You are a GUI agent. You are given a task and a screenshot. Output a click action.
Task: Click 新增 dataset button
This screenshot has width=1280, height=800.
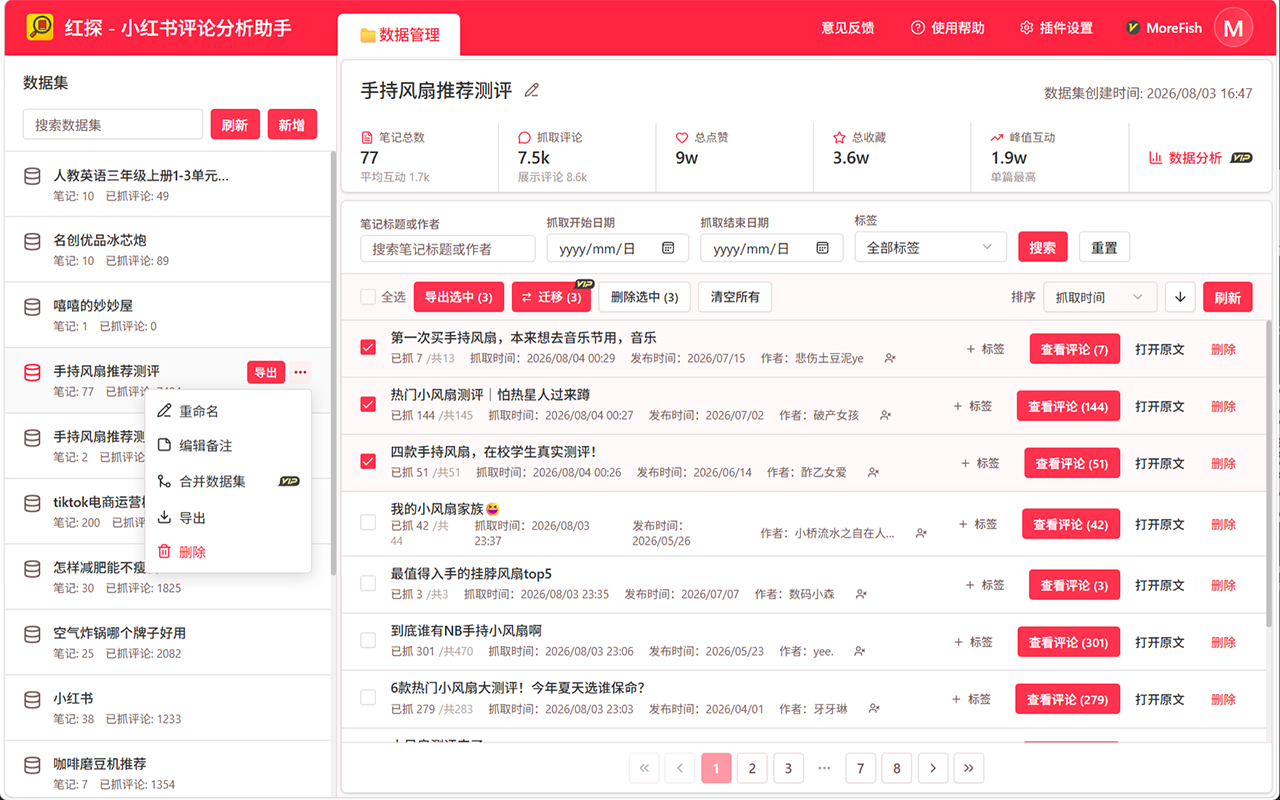pyautogui.click(x=292, y=125)
